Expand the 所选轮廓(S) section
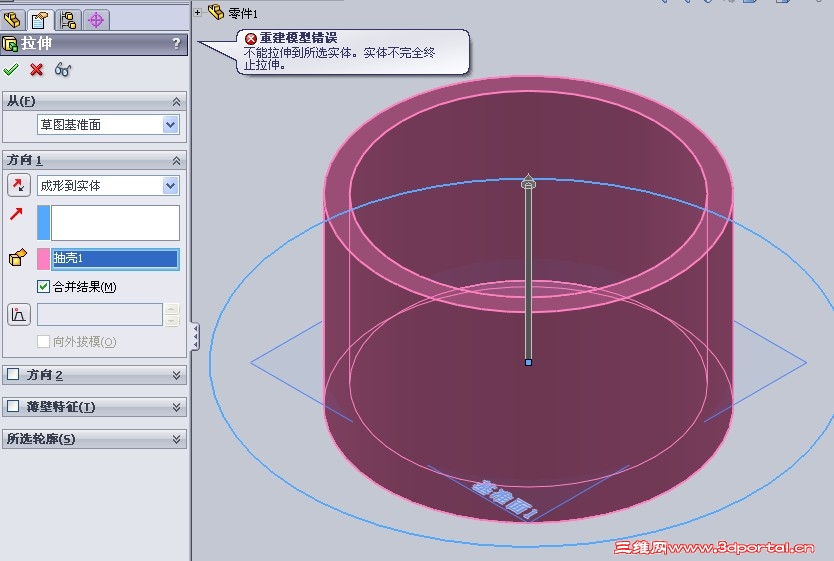Image resolution: width=834 pixels, height=561 pixels. point(176,439)
